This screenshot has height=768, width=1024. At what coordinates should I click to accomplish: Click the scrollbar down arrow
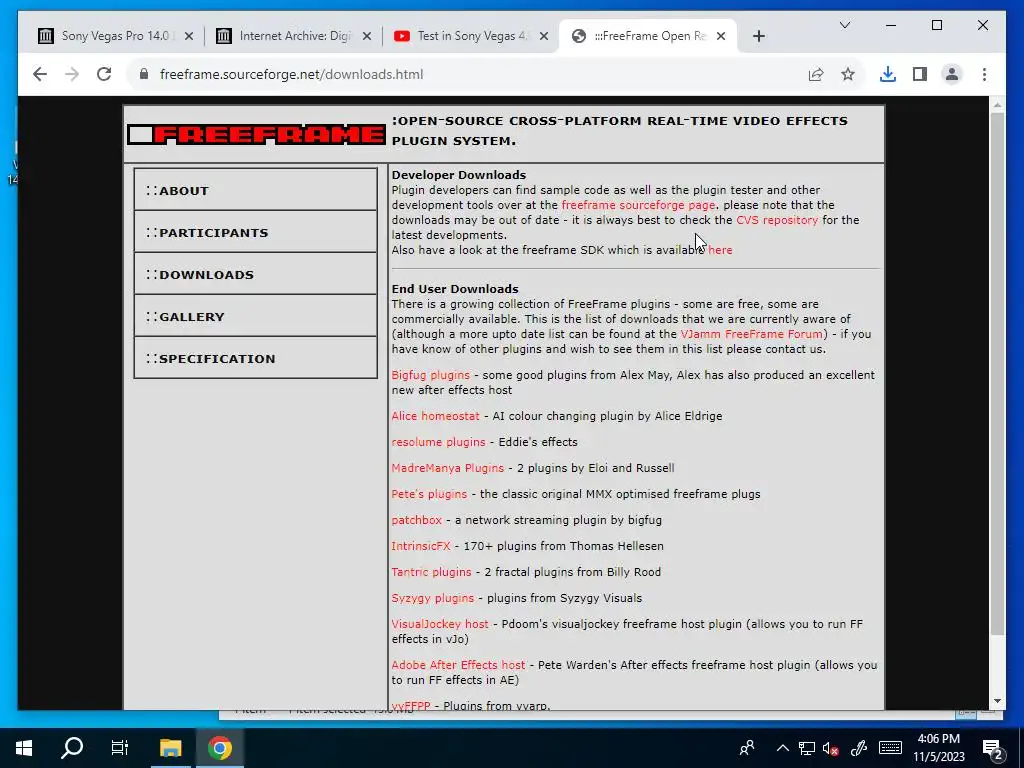coord(997,701)
